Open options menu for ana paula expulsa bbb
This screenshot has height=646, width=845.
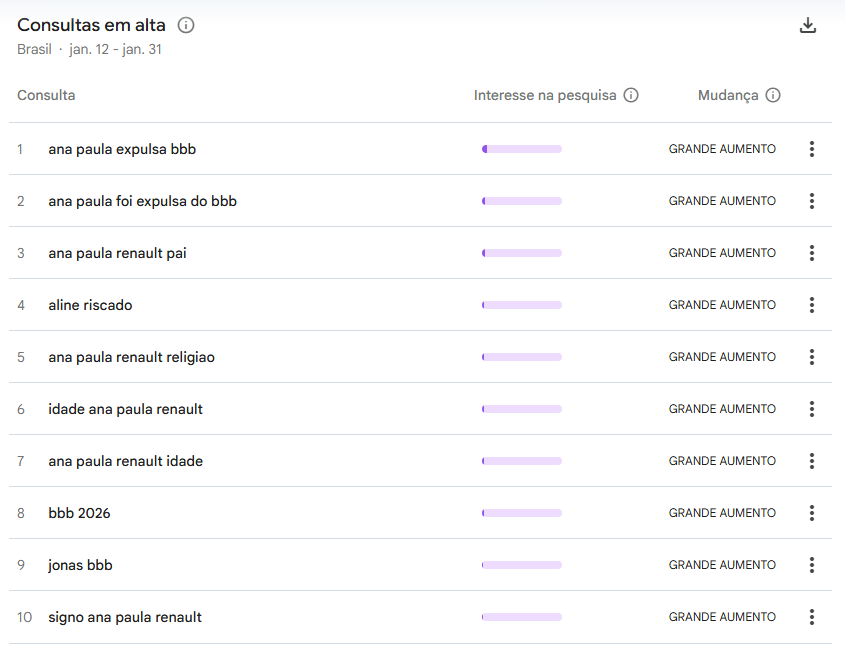tap(812, 149)
